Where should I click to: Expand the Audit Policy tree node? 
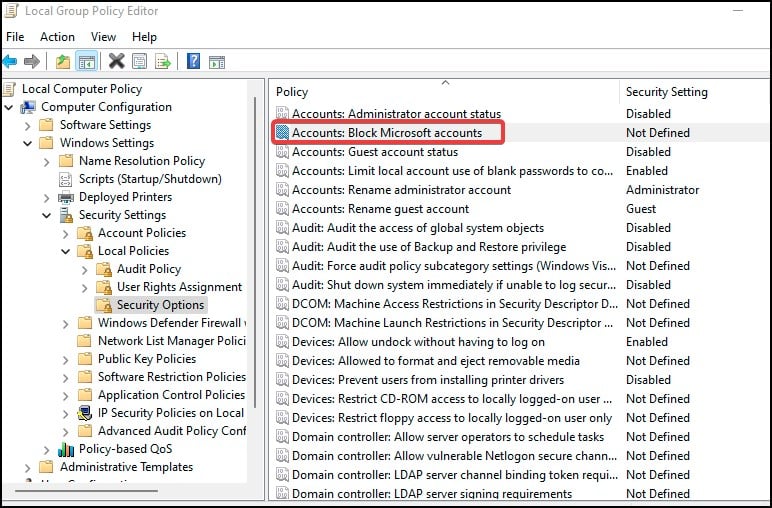[85, 269]
